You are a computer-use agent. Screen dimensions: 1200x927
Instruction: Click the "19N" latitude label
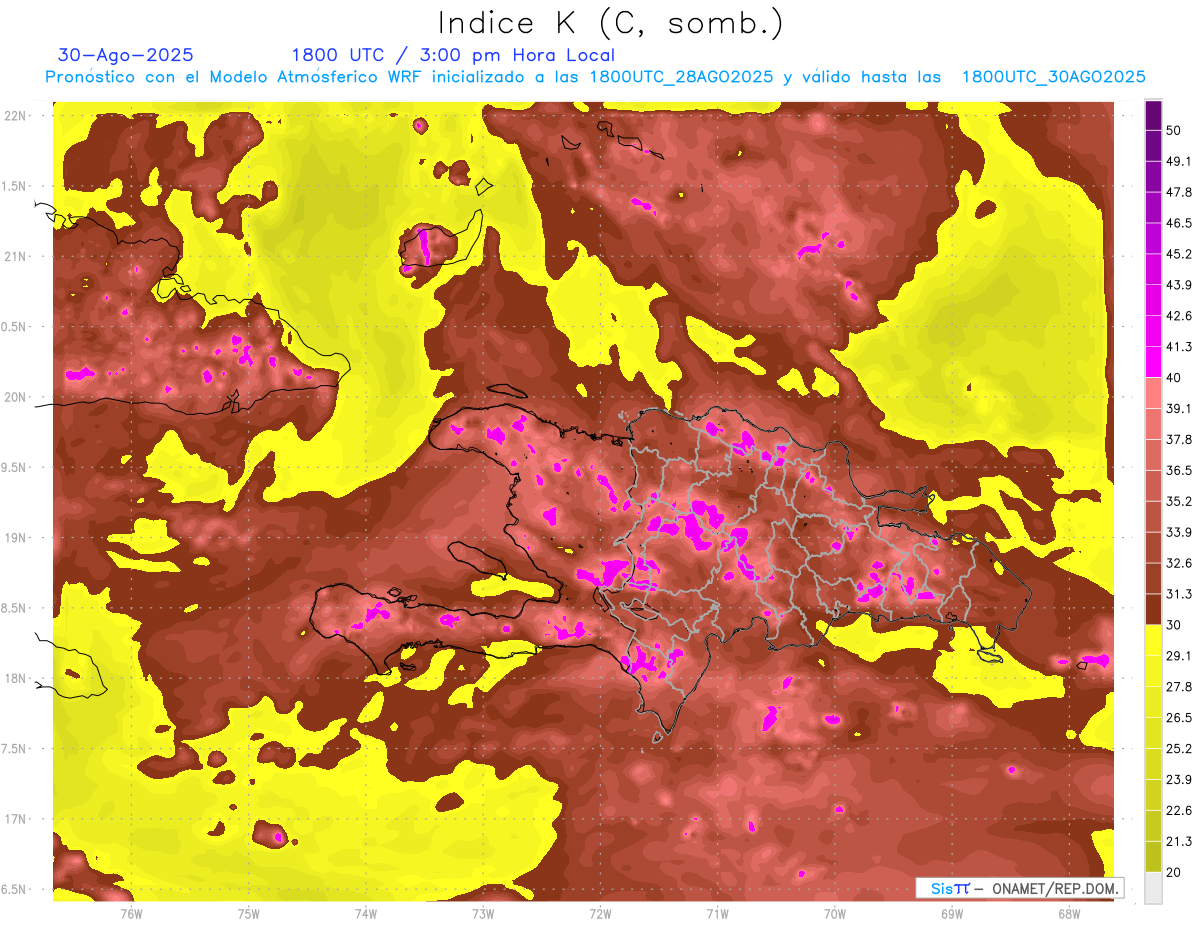(x=14, y=538)
